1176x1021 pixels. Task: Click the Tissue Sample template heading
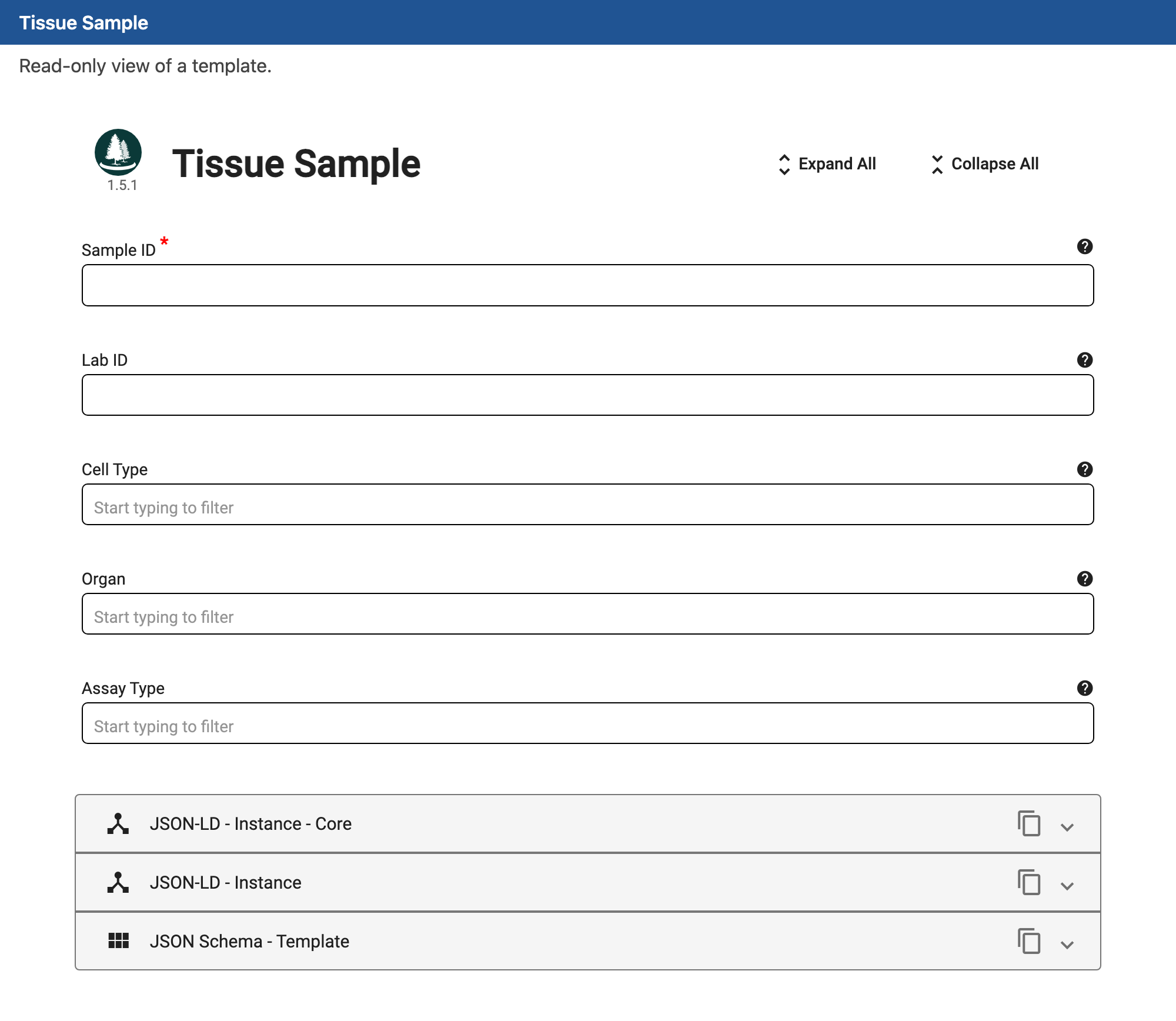(x=296, y=164)
